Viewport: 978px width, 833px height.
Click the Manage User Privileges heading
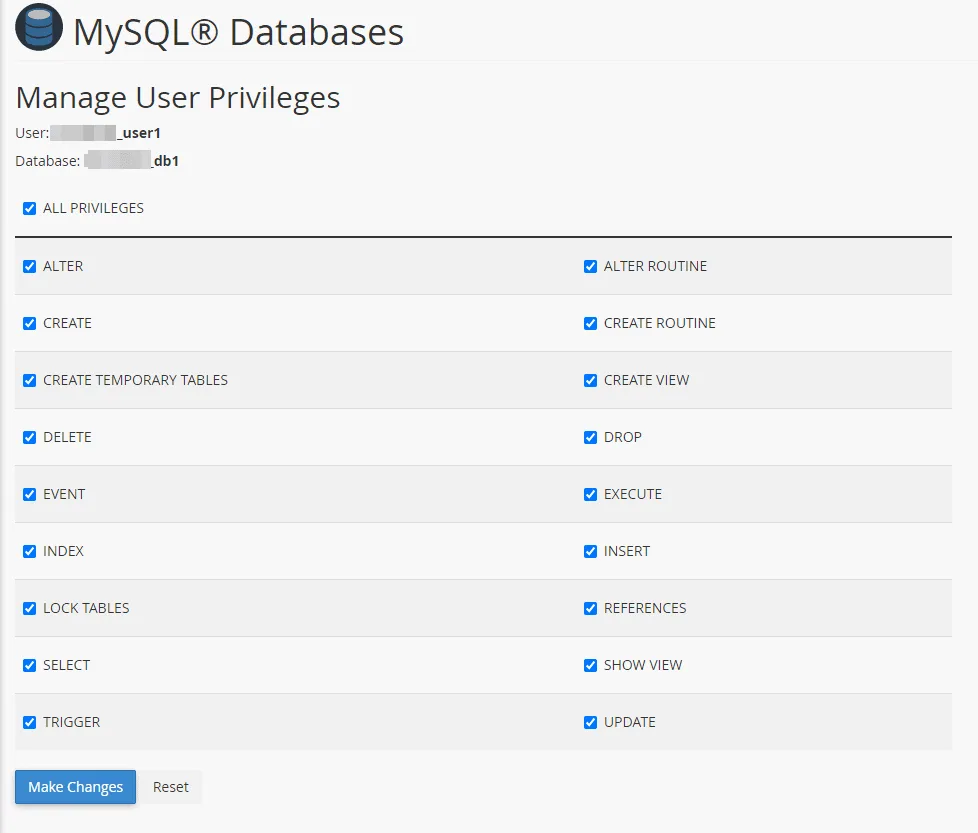(x=178, y=98)
